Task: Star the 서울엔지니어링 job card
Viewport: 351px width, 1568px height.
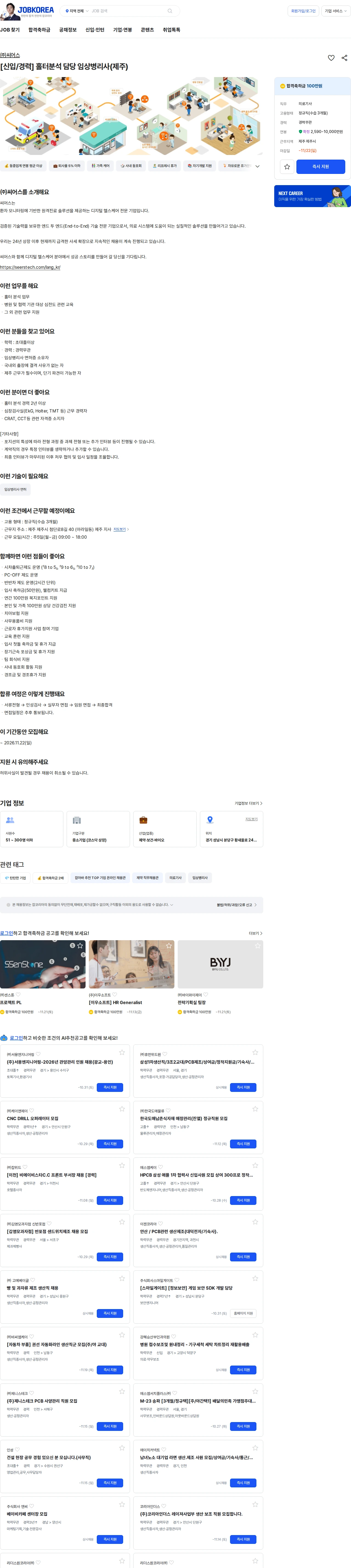Action: (122, 1052)
